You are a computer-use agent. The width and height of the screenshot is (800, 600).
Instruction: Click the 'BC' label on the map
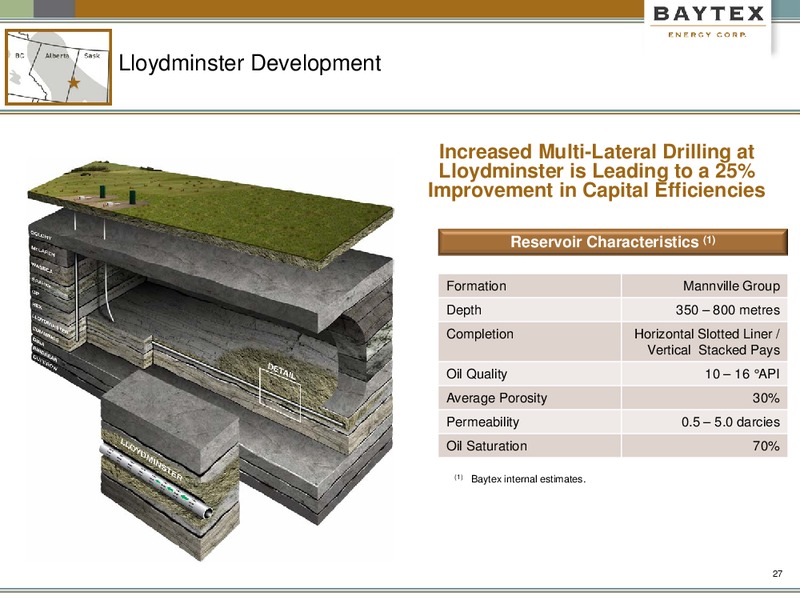point(19,56)
